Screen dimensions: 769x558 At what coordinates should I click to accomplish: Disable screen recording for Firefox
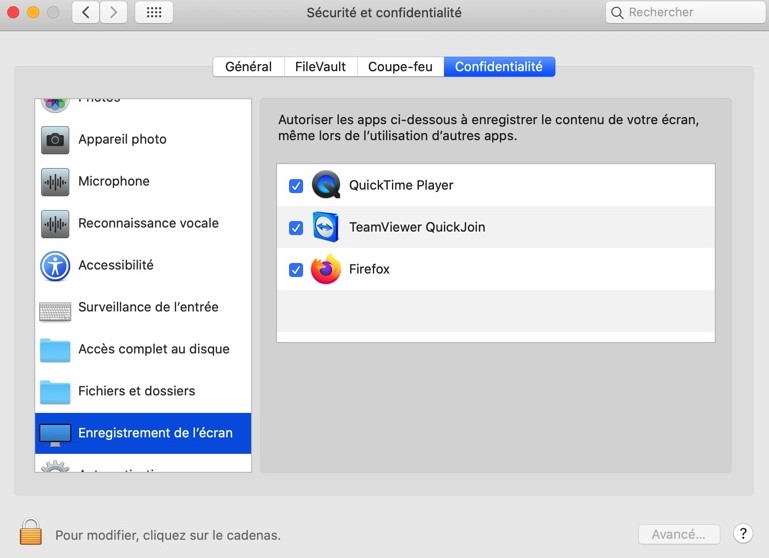pyautogui.click(x=296, y=270)
